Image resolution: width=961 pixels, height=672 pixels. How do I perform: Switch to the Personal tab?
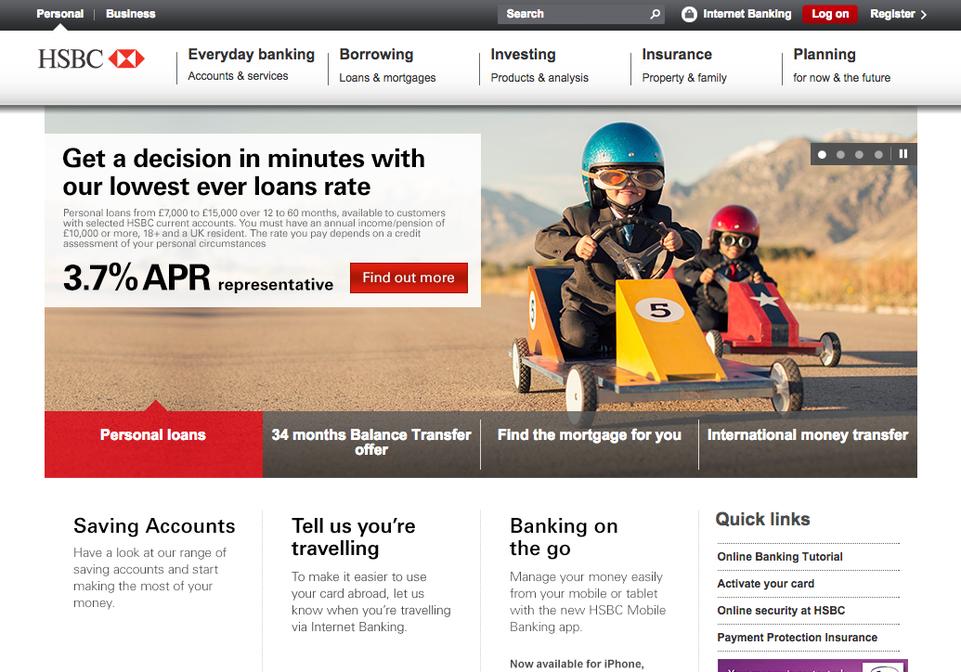60,13
